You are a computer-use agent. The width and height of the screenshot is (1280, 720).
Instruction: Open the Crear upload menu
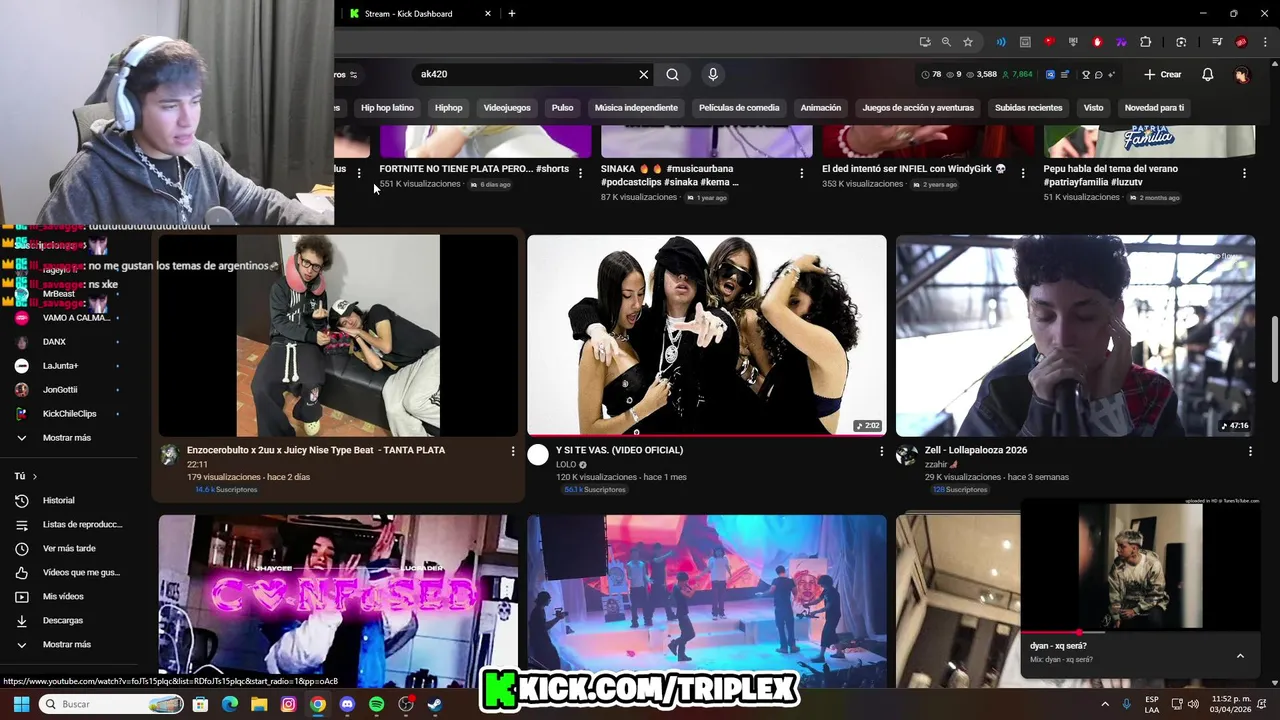(1163, 74)
